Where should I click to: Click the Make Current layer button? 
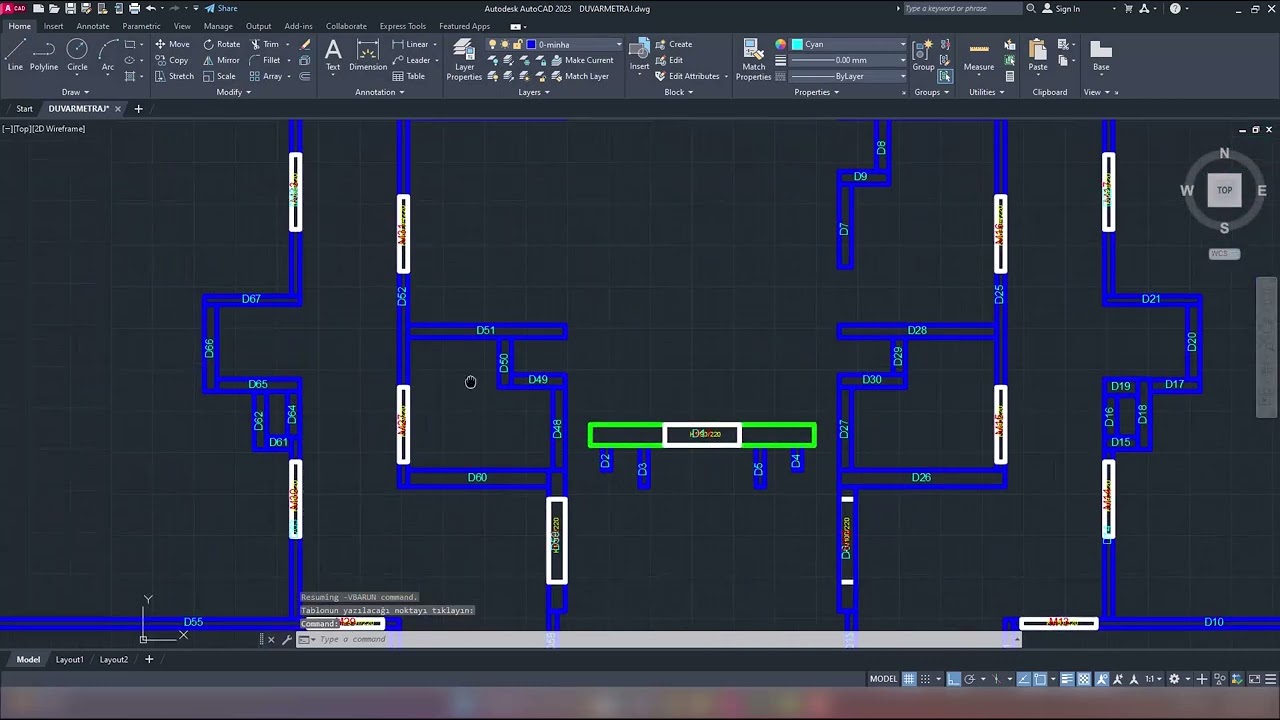tap(582, 60)
